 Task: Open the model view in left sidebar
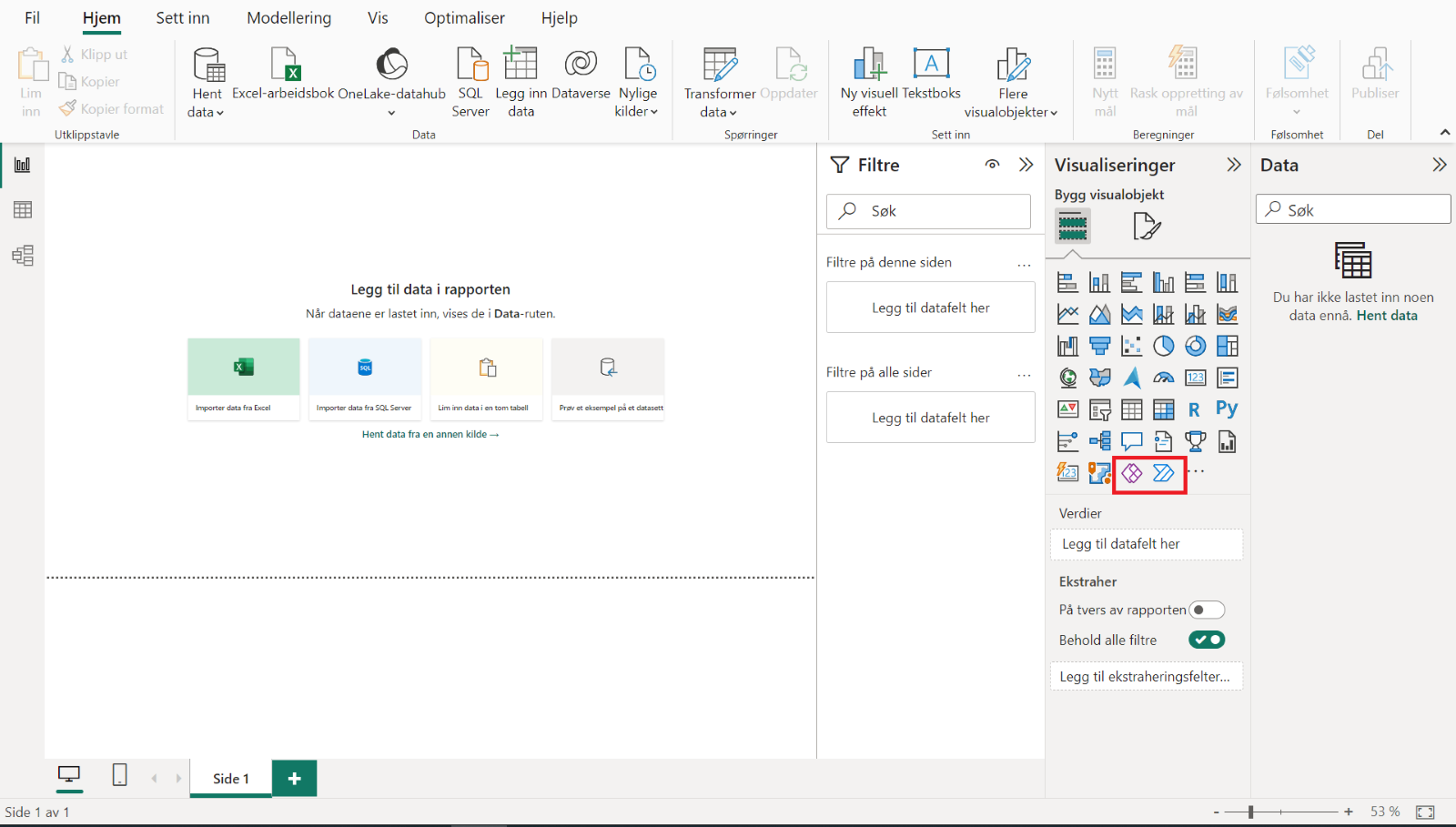tap(23, 256)
